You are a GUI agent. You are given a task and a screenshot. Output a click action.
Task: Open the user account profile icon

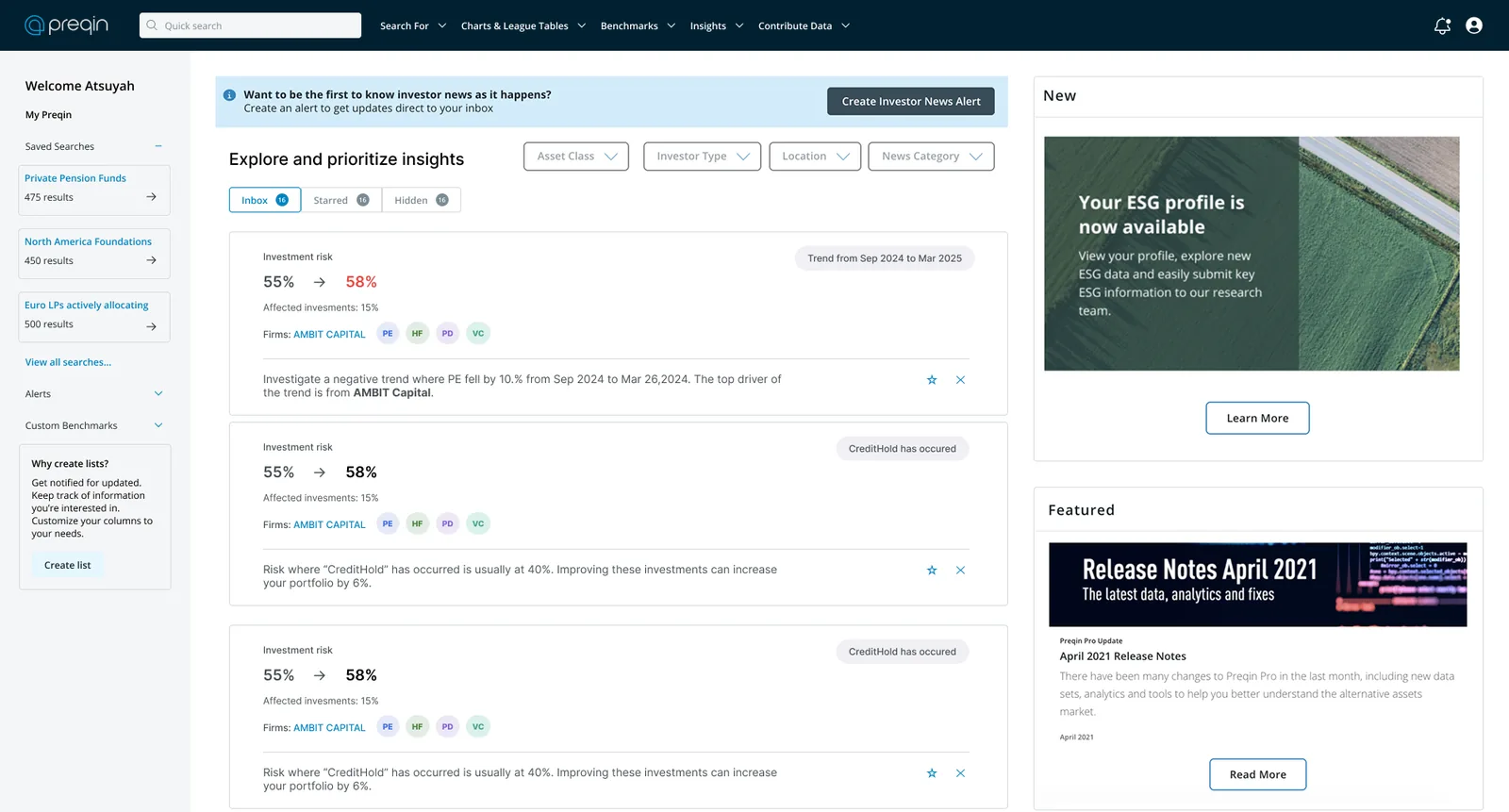click(1474, 25)
